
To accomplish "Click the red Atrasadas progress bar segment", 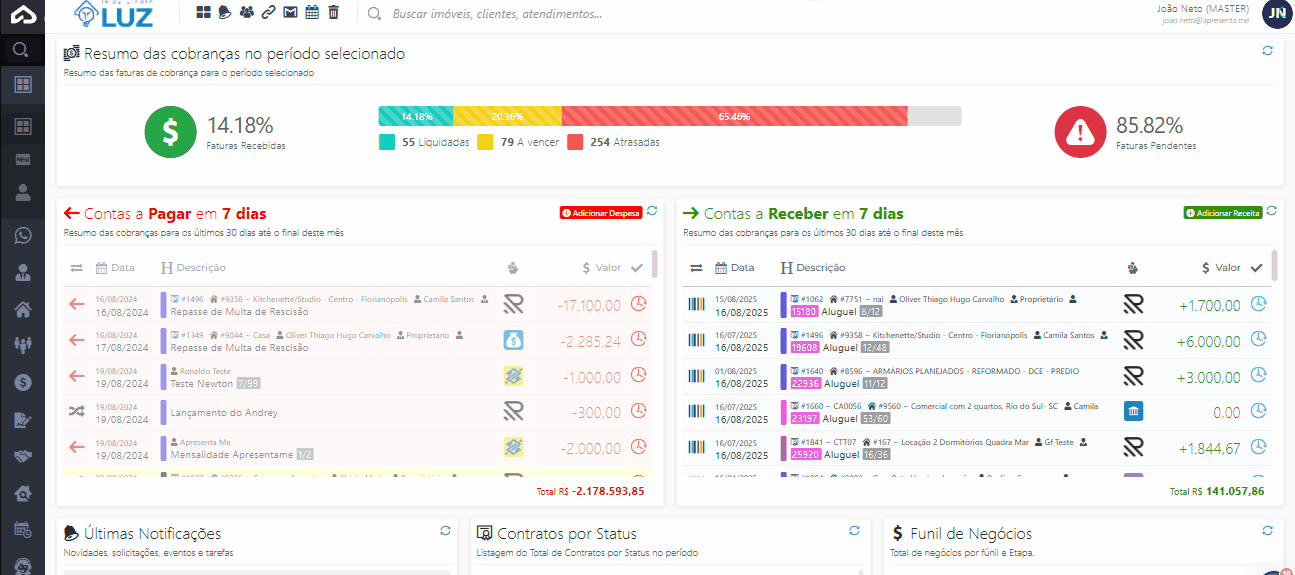I will [734, 116].
